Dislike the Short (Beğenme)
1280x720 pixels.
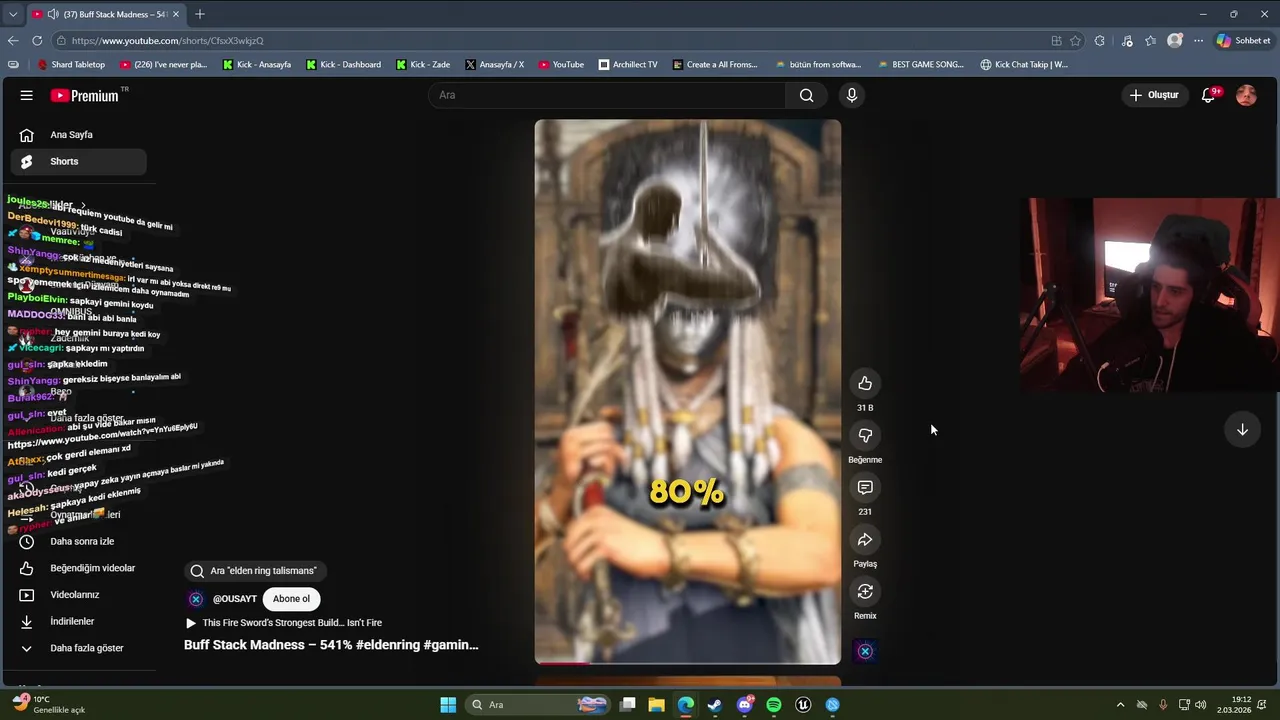[865, 435]
